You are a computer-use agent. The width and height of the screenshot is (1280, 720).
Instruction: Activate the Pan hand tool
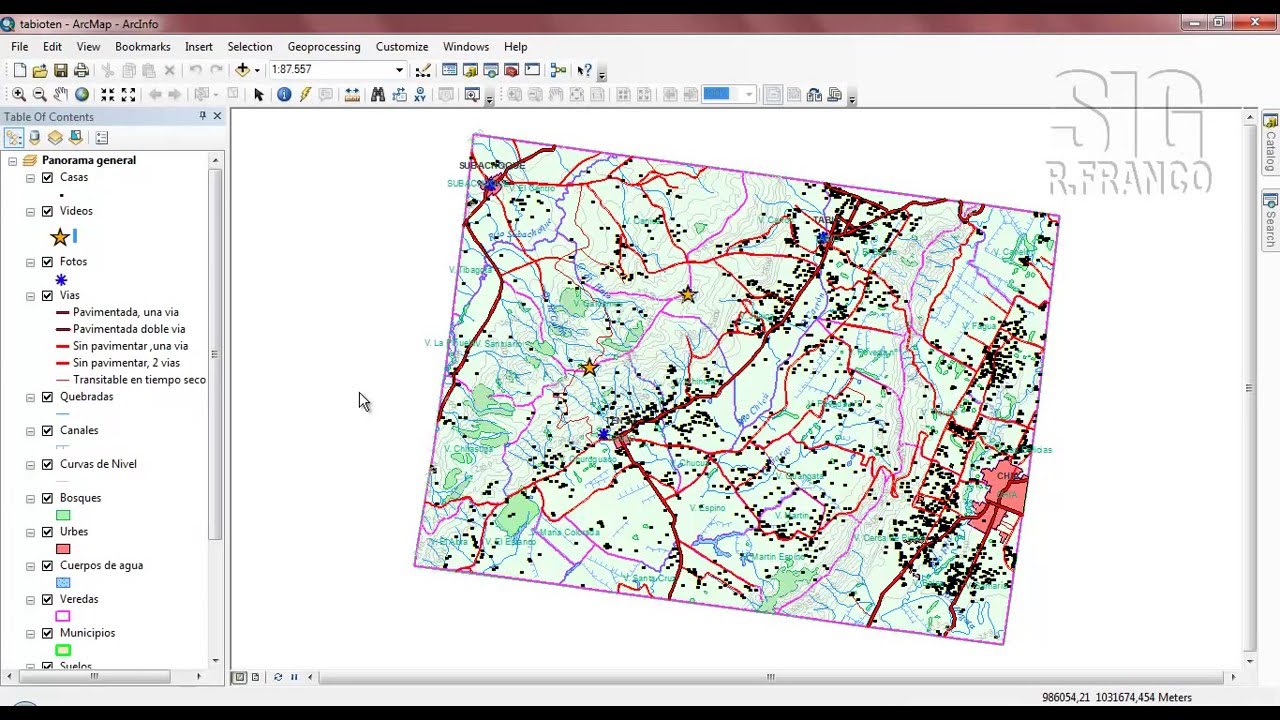(60, 94)
